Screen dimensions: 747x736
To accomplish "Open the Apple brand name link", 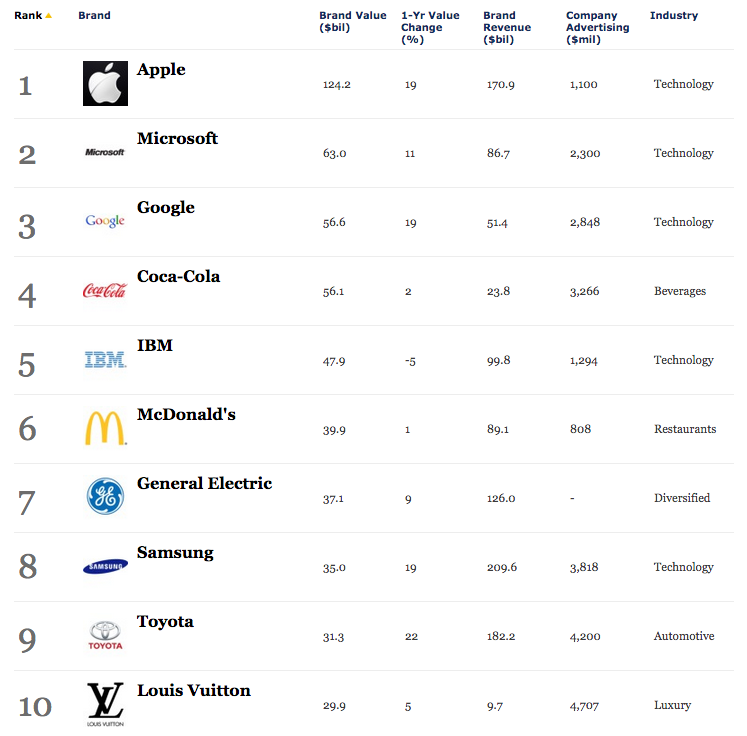I will (161, 70).
